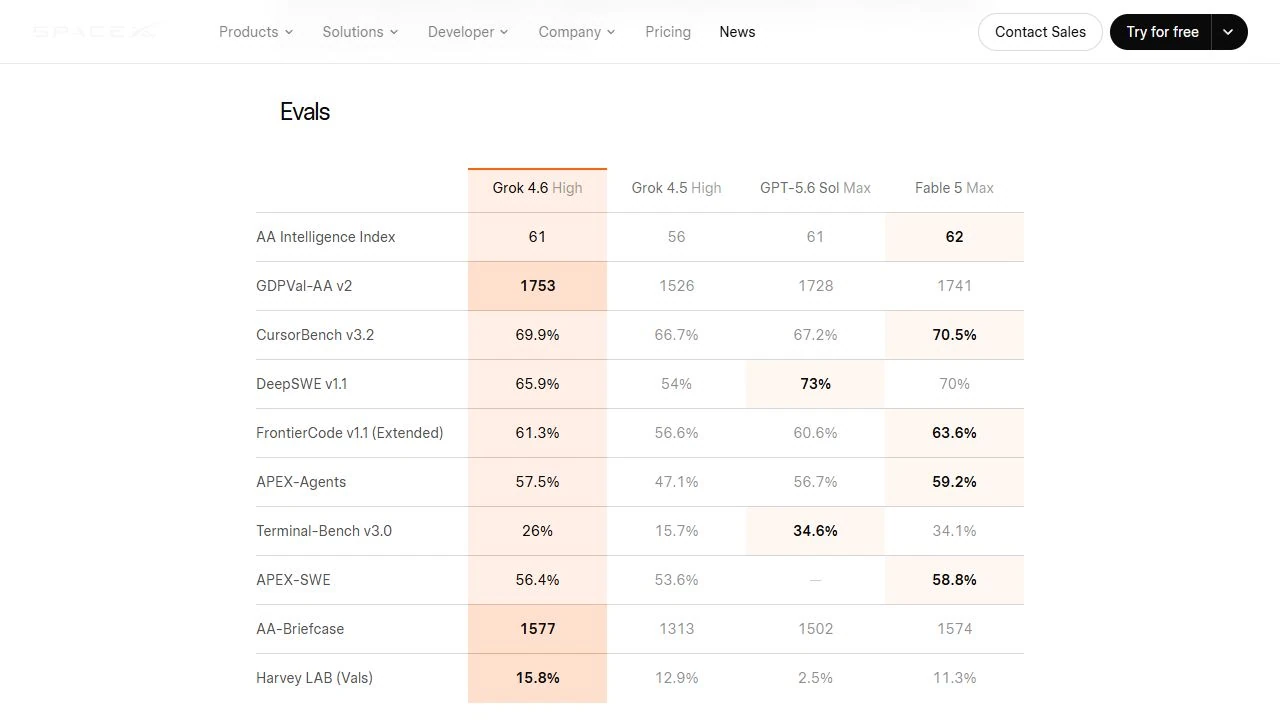
Task: Open the Developer dropdown
Action: click(468, 32)
